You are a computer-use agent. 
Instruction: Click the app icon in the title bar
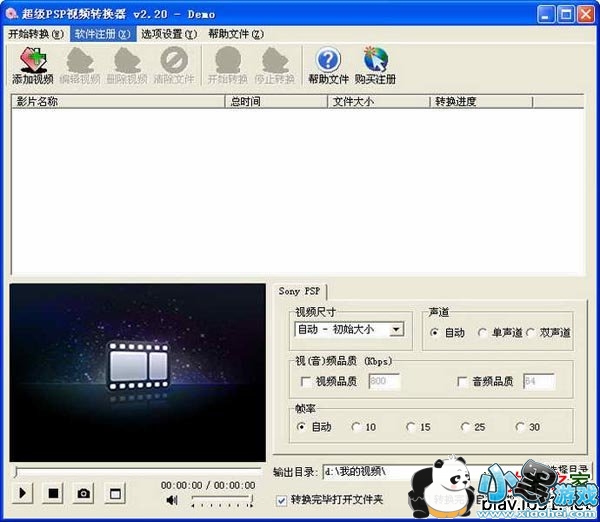[11, 14]
